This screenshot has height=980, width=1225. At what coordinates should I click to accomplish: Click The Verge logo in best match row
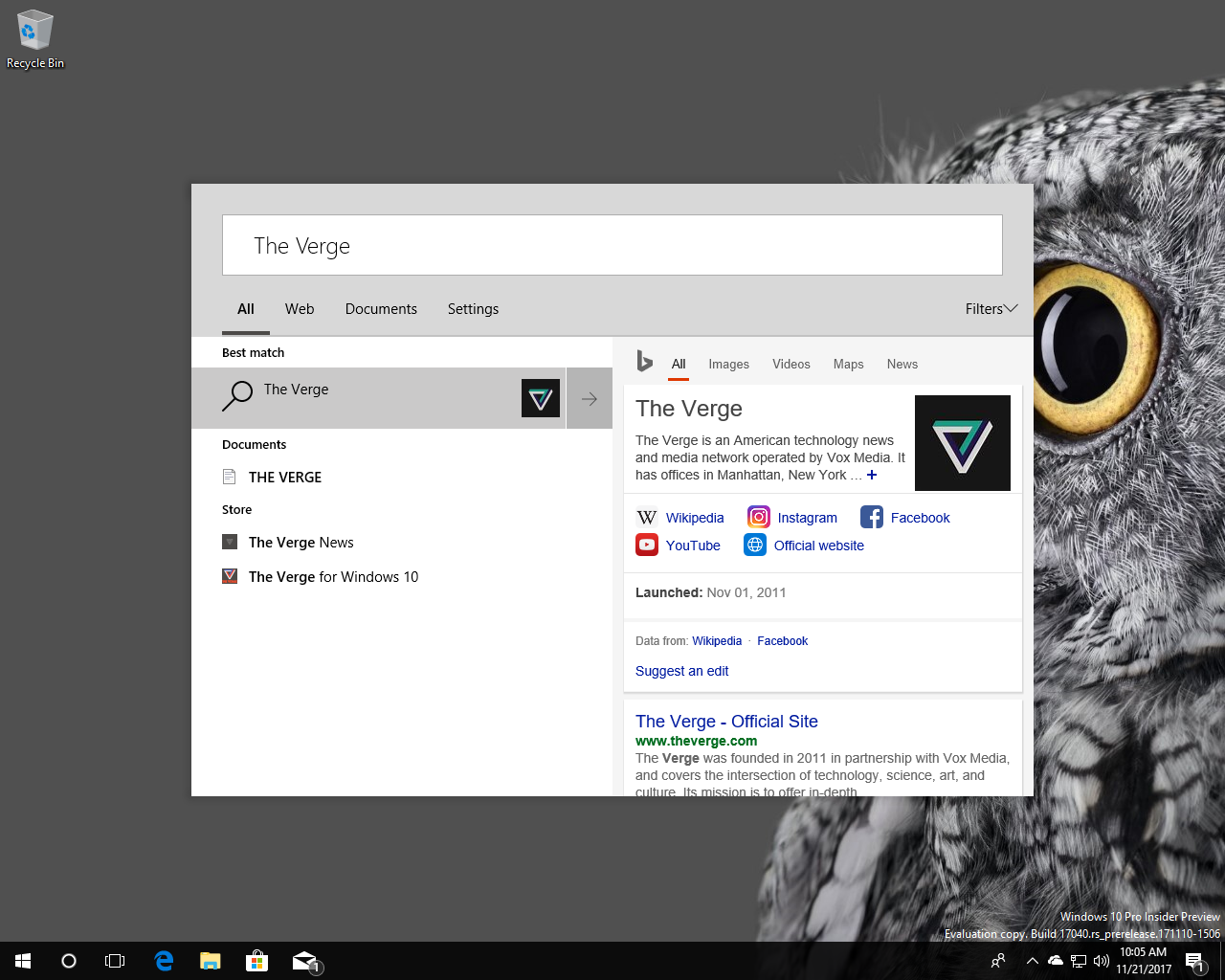pos(541,398)
